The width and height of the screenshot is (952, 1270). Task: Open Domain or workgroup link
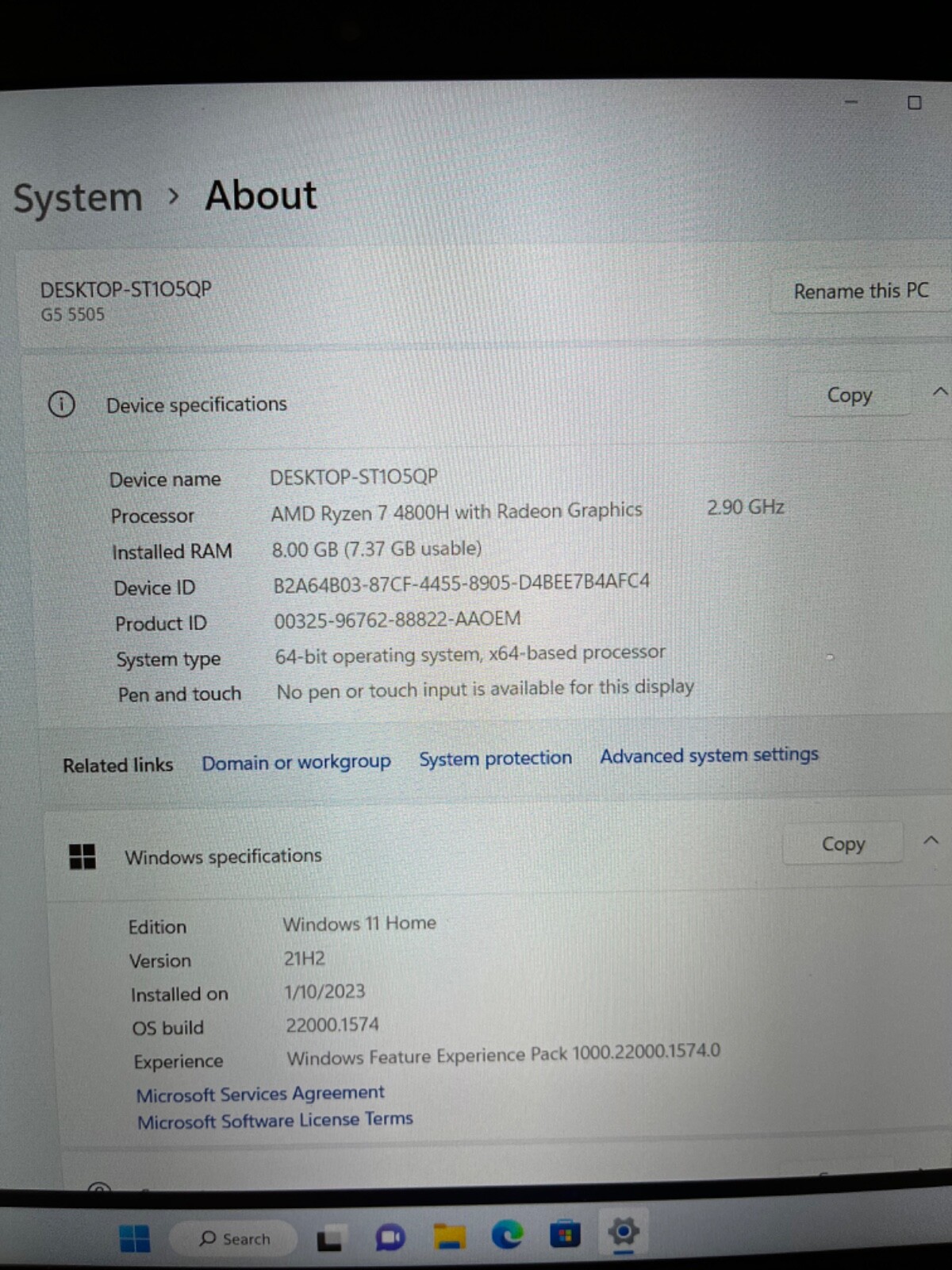[296, 762]
